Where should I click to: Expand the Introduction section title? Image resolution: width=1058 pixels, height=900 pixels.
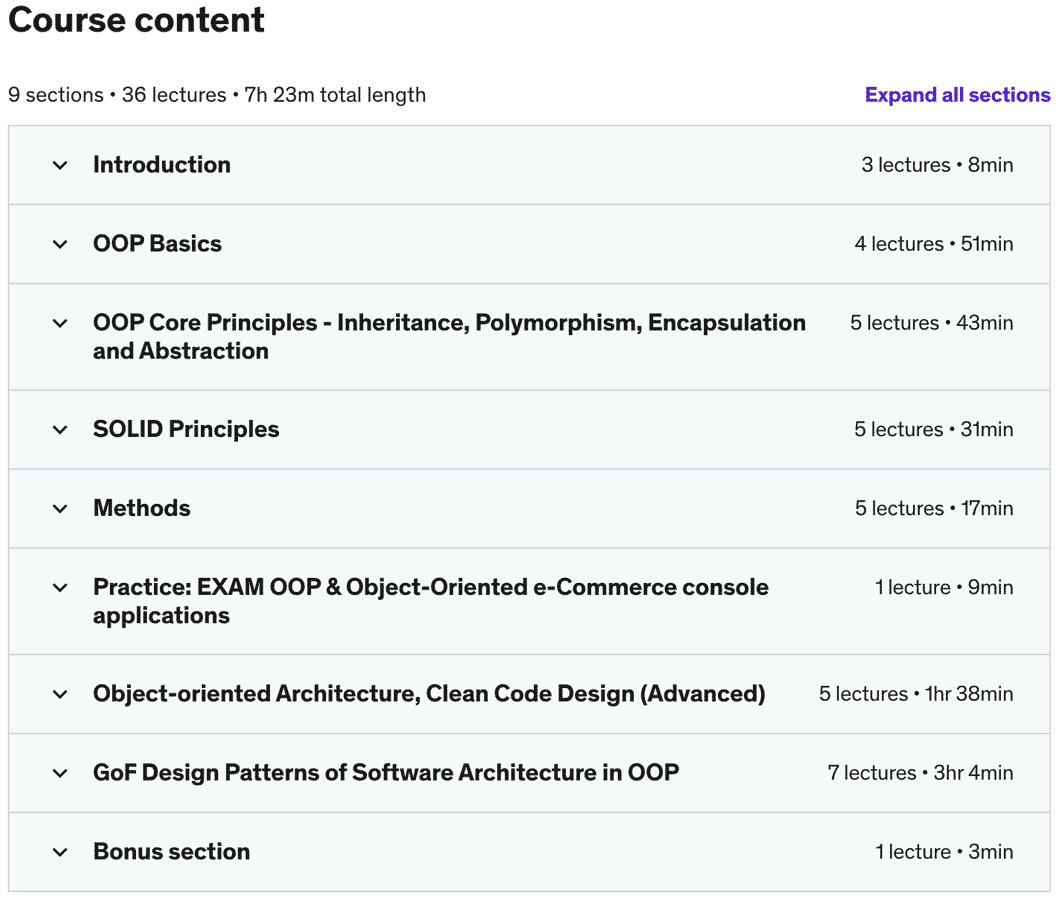pos(162,165)
